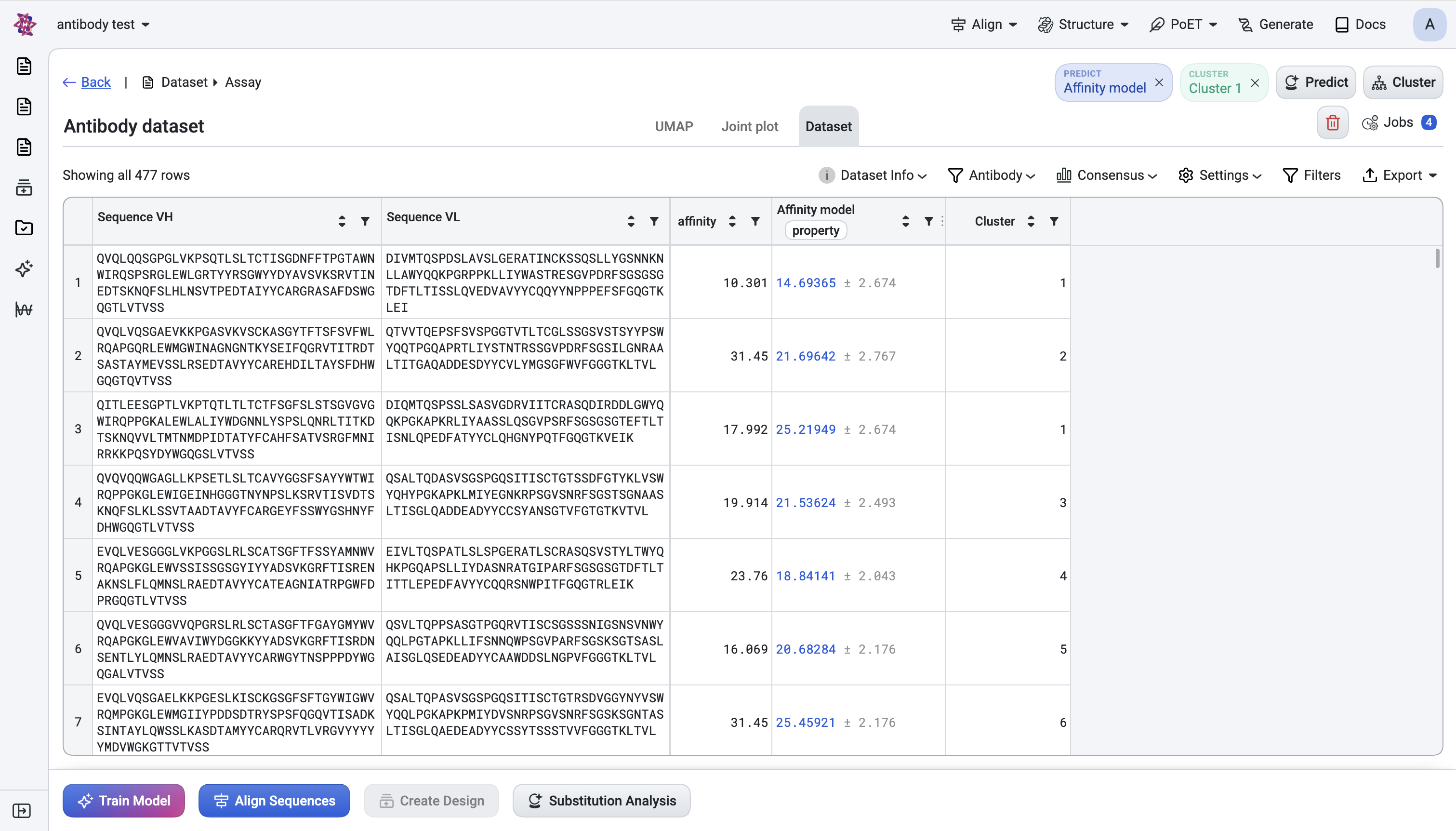Open the PoET menu

tap(1183, 25)
